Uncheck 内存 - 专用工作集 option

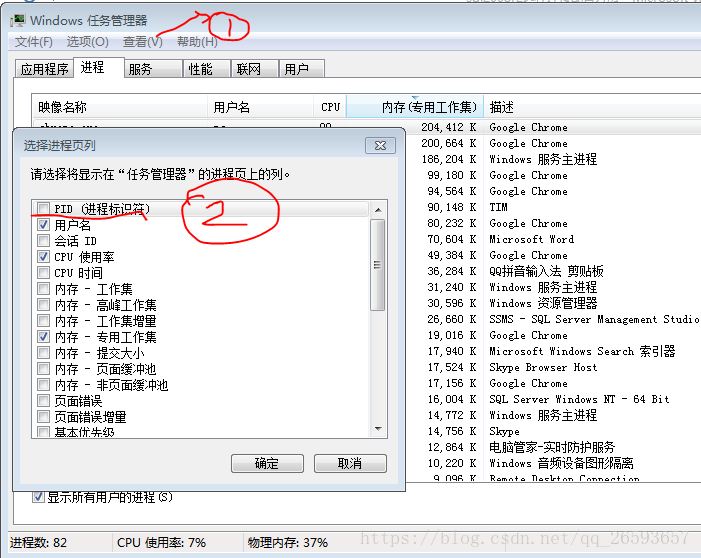[43, 337]
